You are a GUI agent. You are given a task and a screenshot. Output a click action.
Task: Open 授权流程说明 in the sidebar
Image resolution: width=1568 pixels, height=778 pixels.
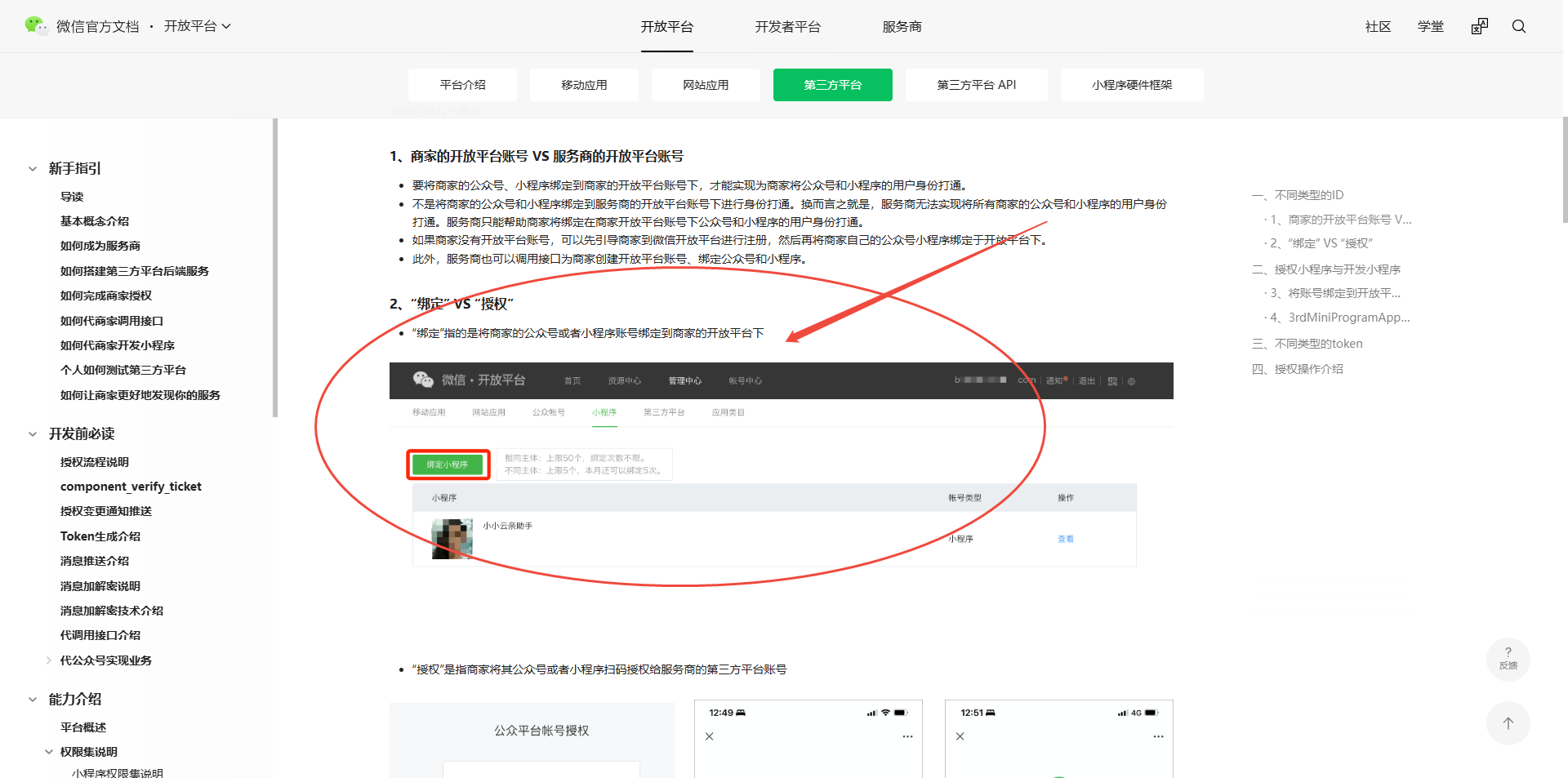point(95,462)
